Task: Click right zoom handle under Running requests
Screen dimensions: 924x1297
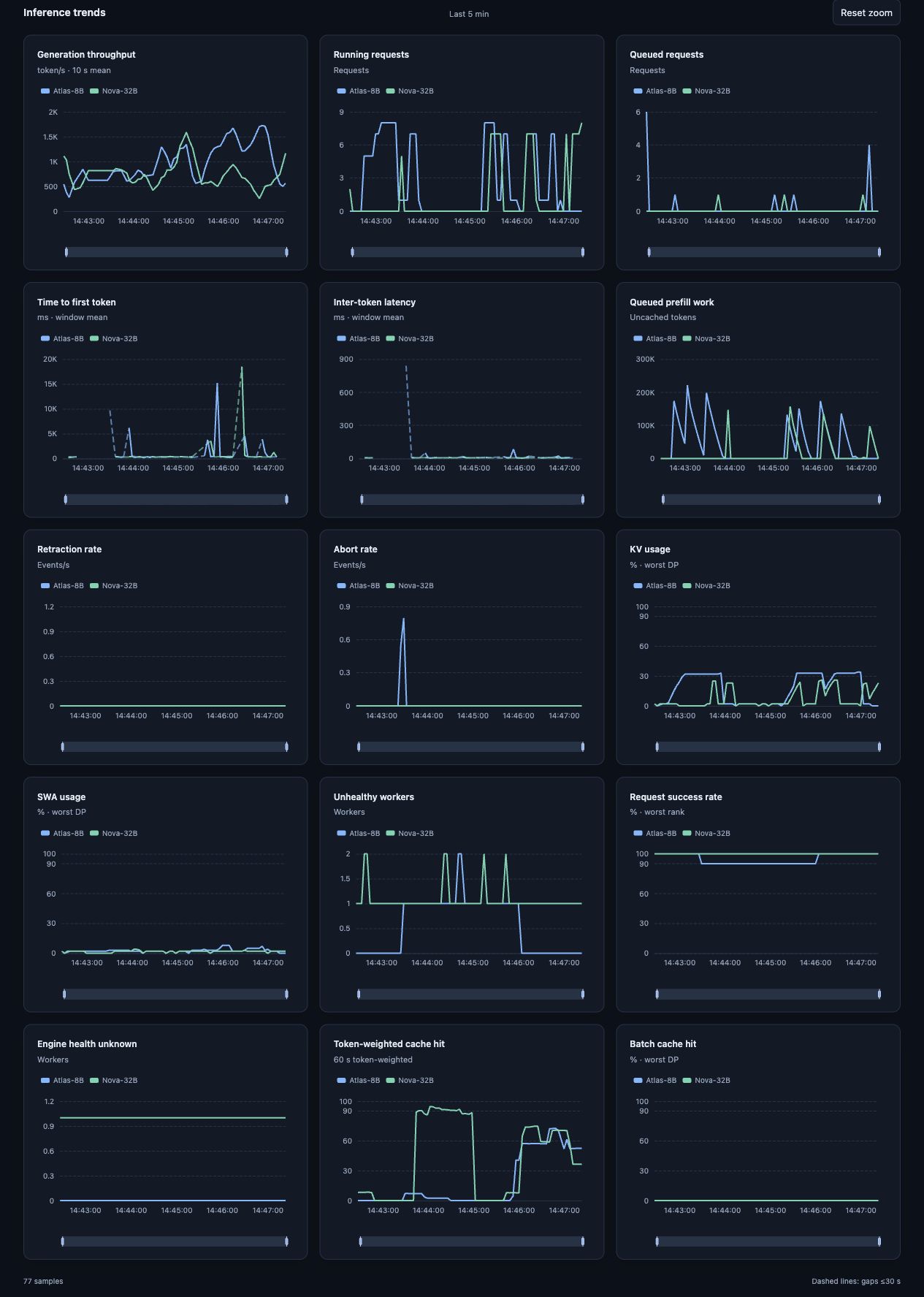Action: (583, 252)
